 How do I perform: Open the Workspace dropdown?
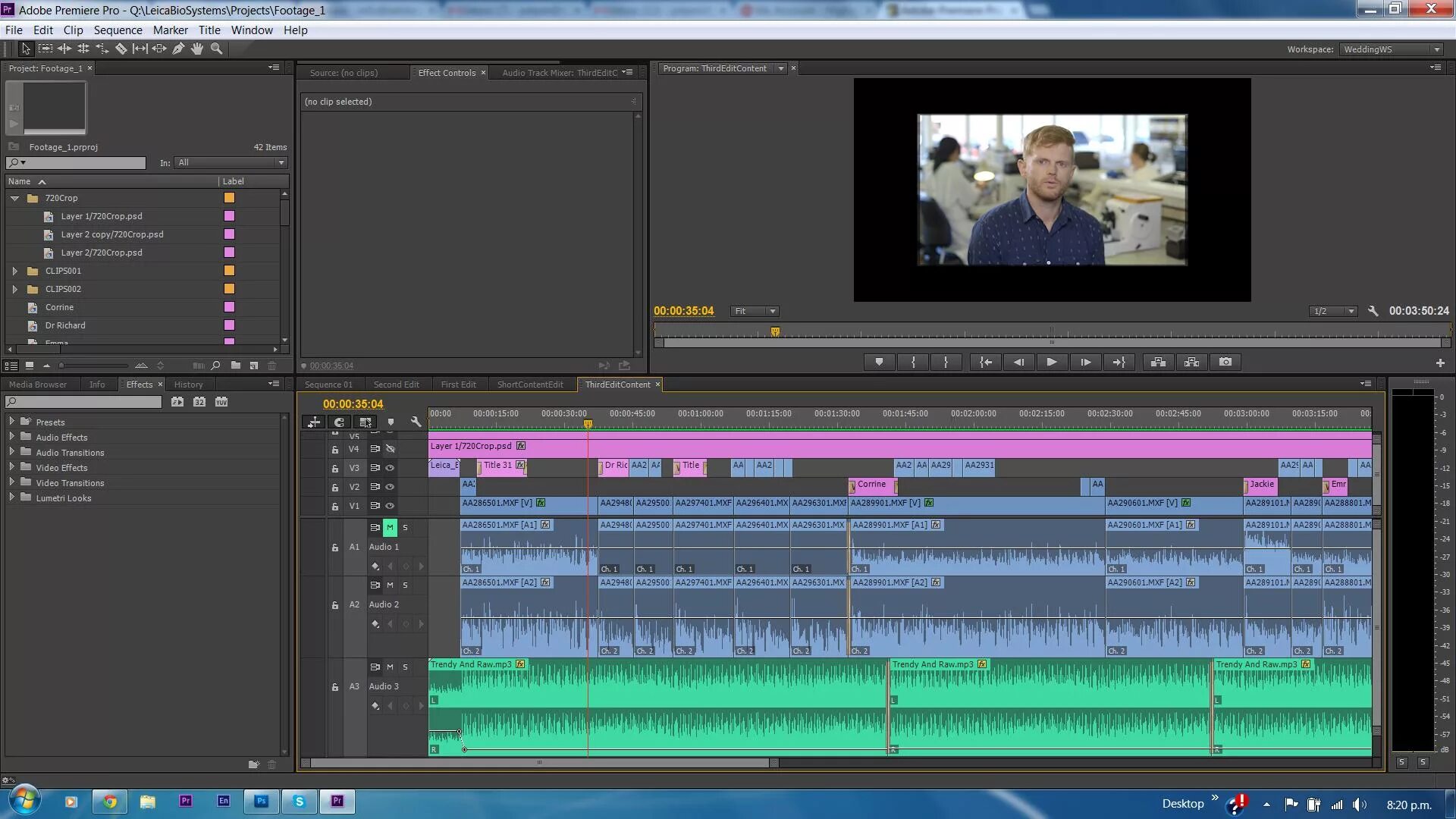pos(1391,49)
